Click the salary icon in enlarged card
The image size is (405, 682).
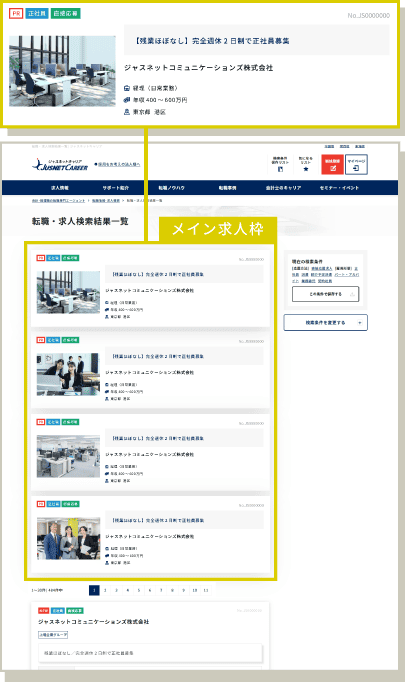coord(127,100)
